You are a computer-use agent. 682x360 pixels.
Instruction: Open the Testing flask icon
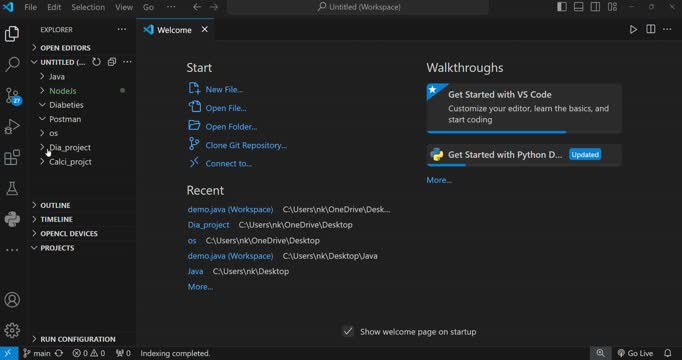[x=12, y=188]
